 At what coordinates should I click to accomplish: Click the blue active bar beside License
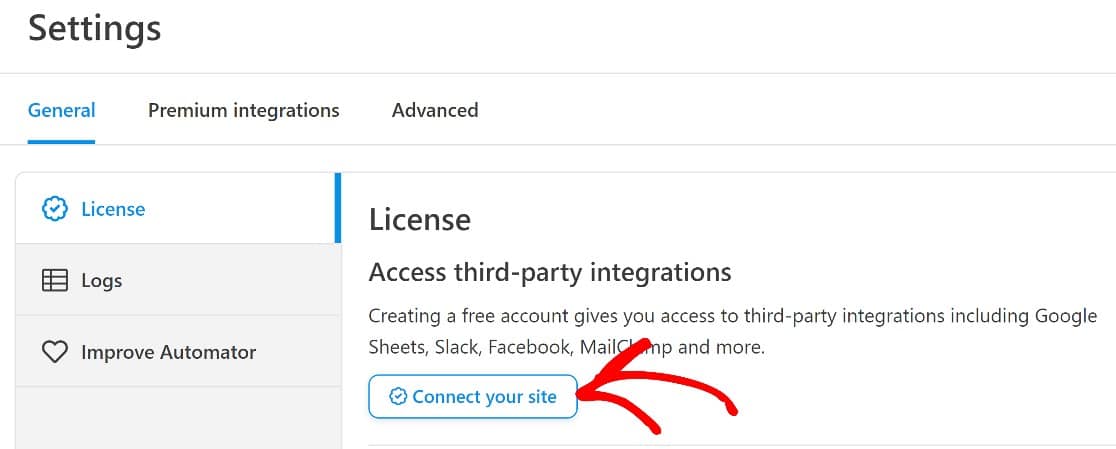pos(338,208)
